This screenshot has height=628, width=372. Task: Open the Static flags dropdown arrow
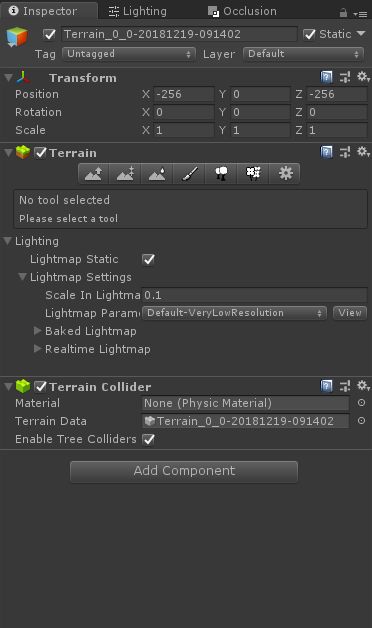(x=361, y=34)
